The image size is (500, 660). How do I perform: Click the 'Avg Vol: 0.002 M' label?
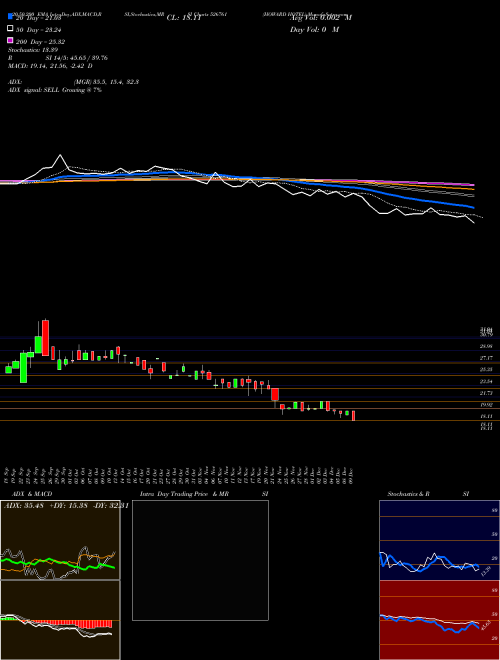321,18
